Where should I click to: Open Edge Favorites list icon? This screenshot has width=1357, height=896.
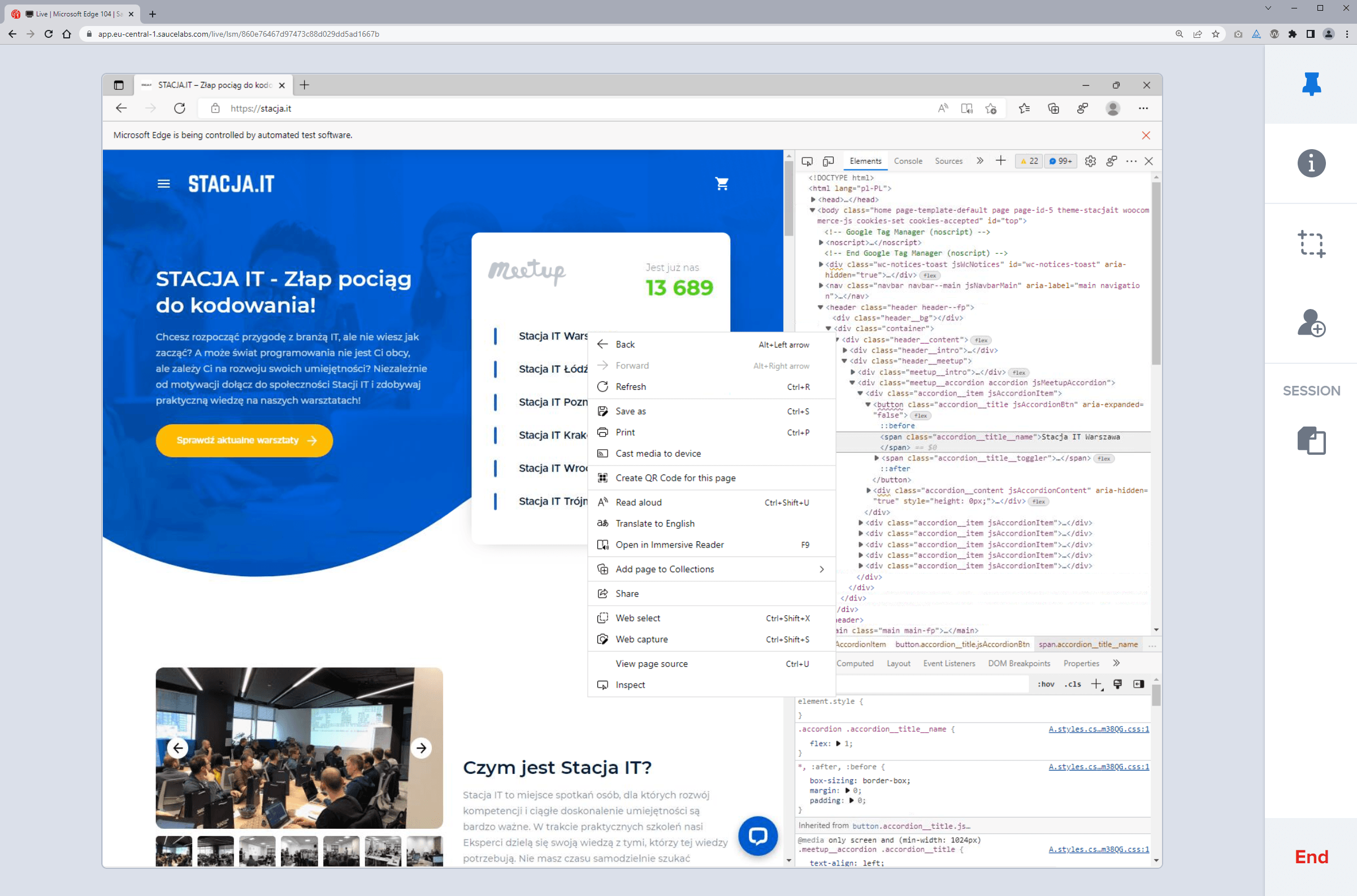coord(1024,108)
